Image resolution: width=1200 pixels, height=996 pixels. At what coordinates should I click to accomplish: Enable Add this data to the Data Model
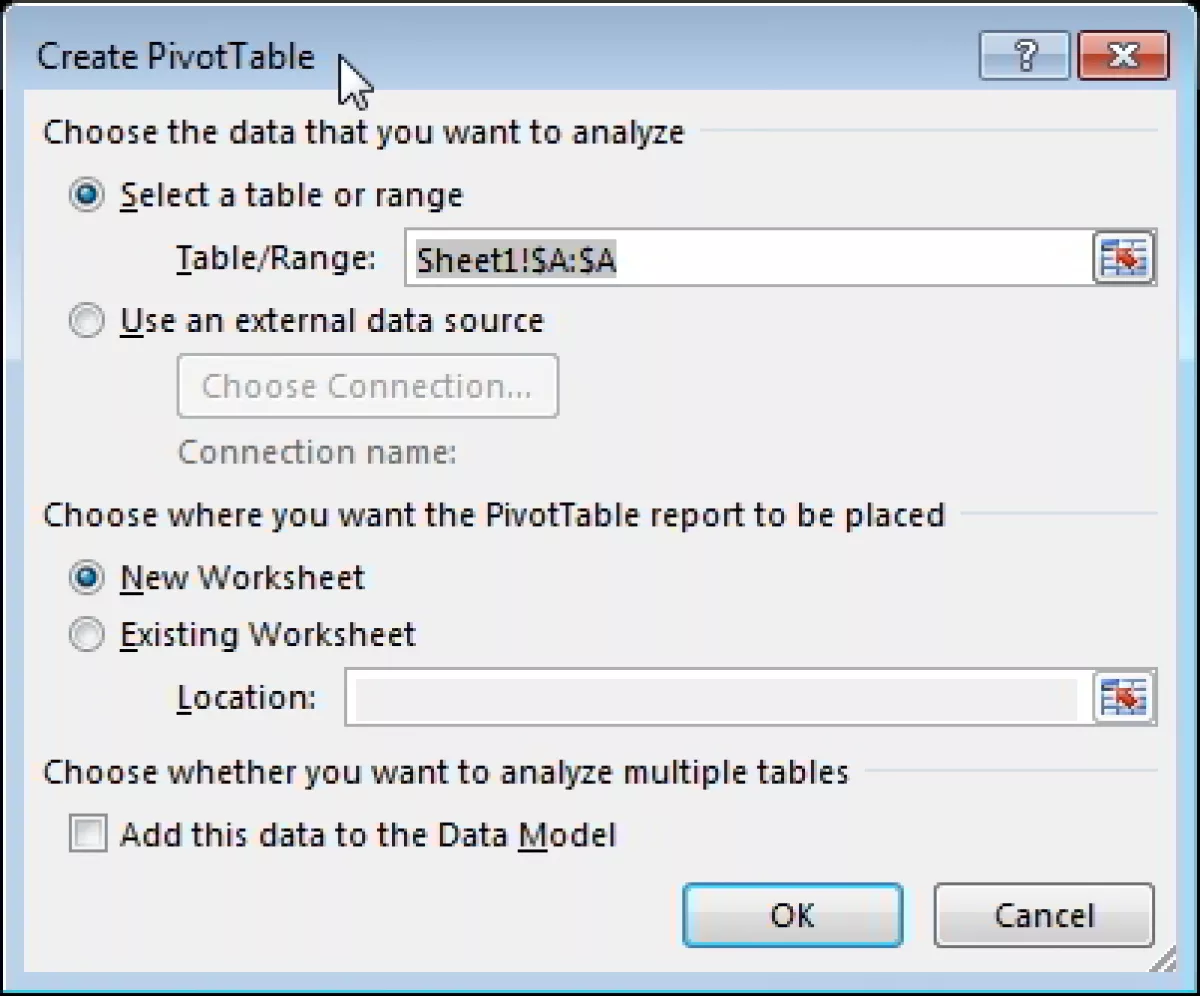pos(86,834)
